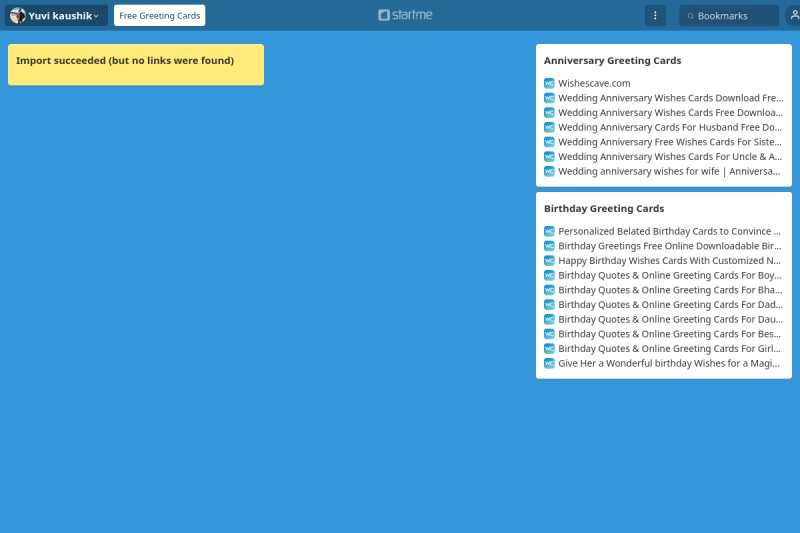Screen dimensions: 800x533
Task: Open Wedding Anniversary Free Wishes Cards For Siste... link
Action: [x=670, y=142]
